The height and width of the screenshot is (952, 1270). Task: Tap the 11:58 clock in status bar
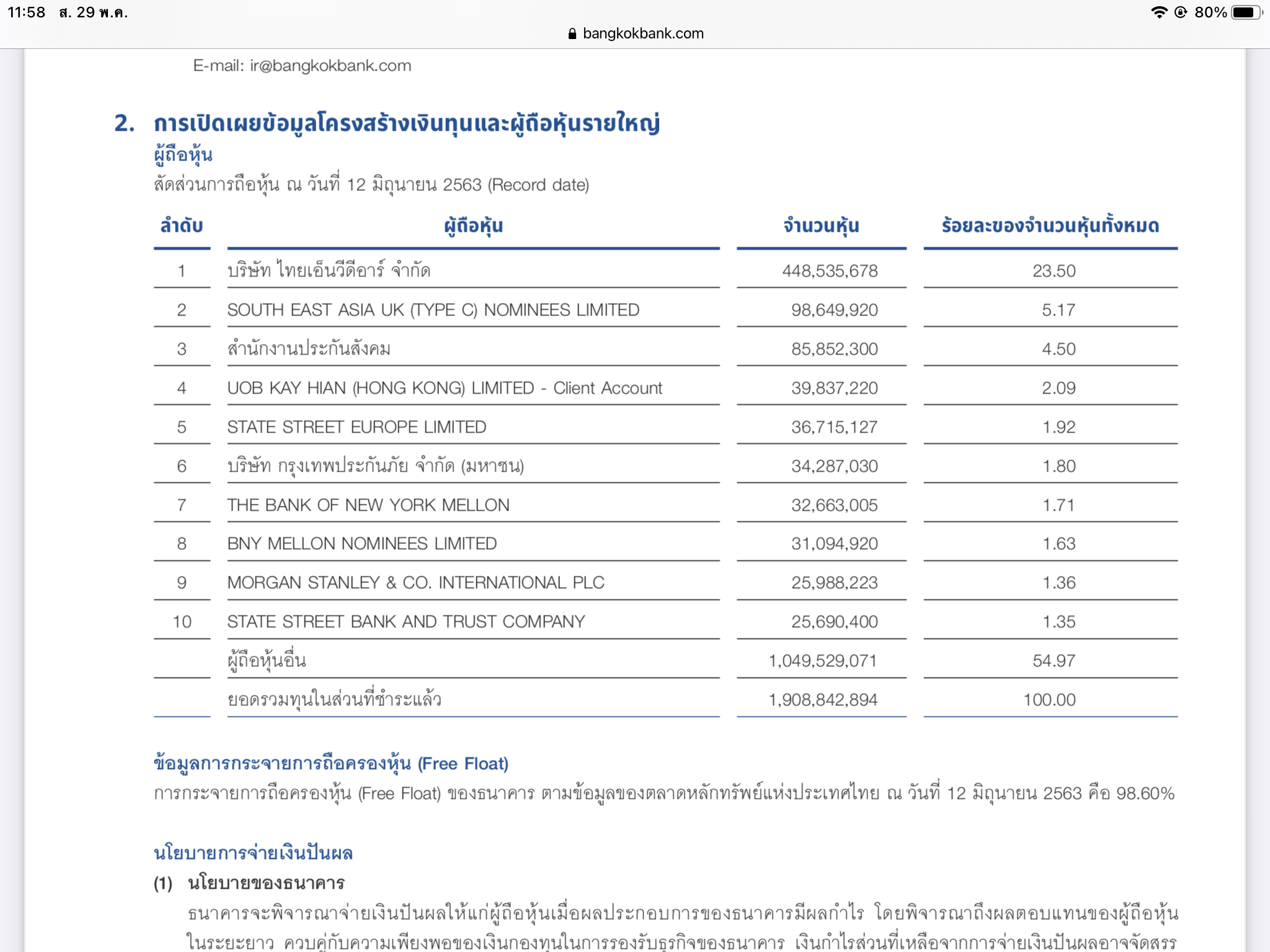coord(27,12)
